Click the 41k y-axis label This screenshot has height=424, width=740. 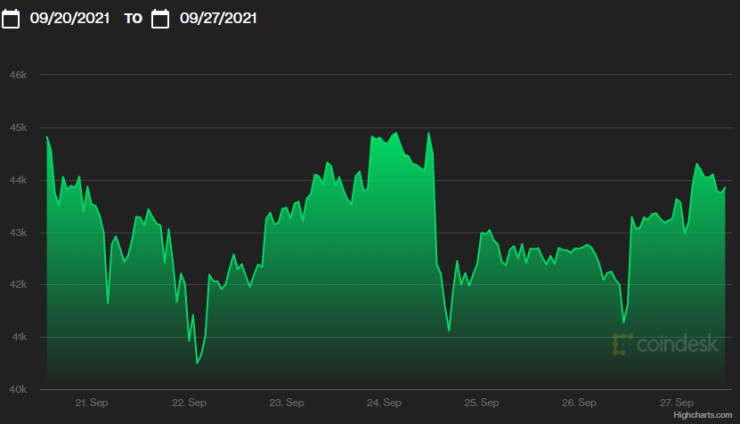[18, 337]
